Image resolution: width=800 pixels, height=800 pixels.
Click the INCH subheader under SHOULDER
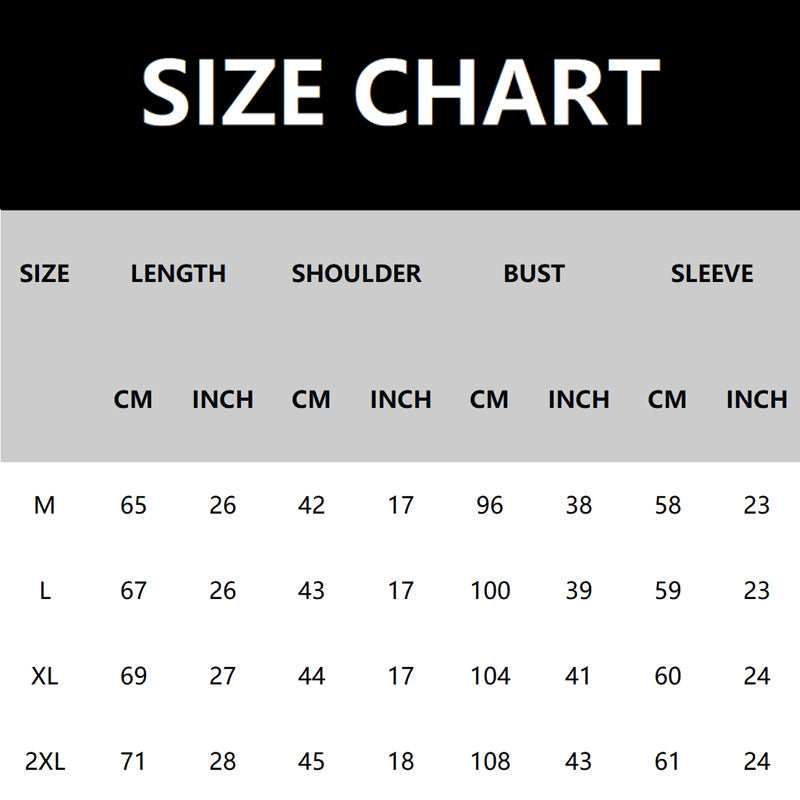click(401, 400)
